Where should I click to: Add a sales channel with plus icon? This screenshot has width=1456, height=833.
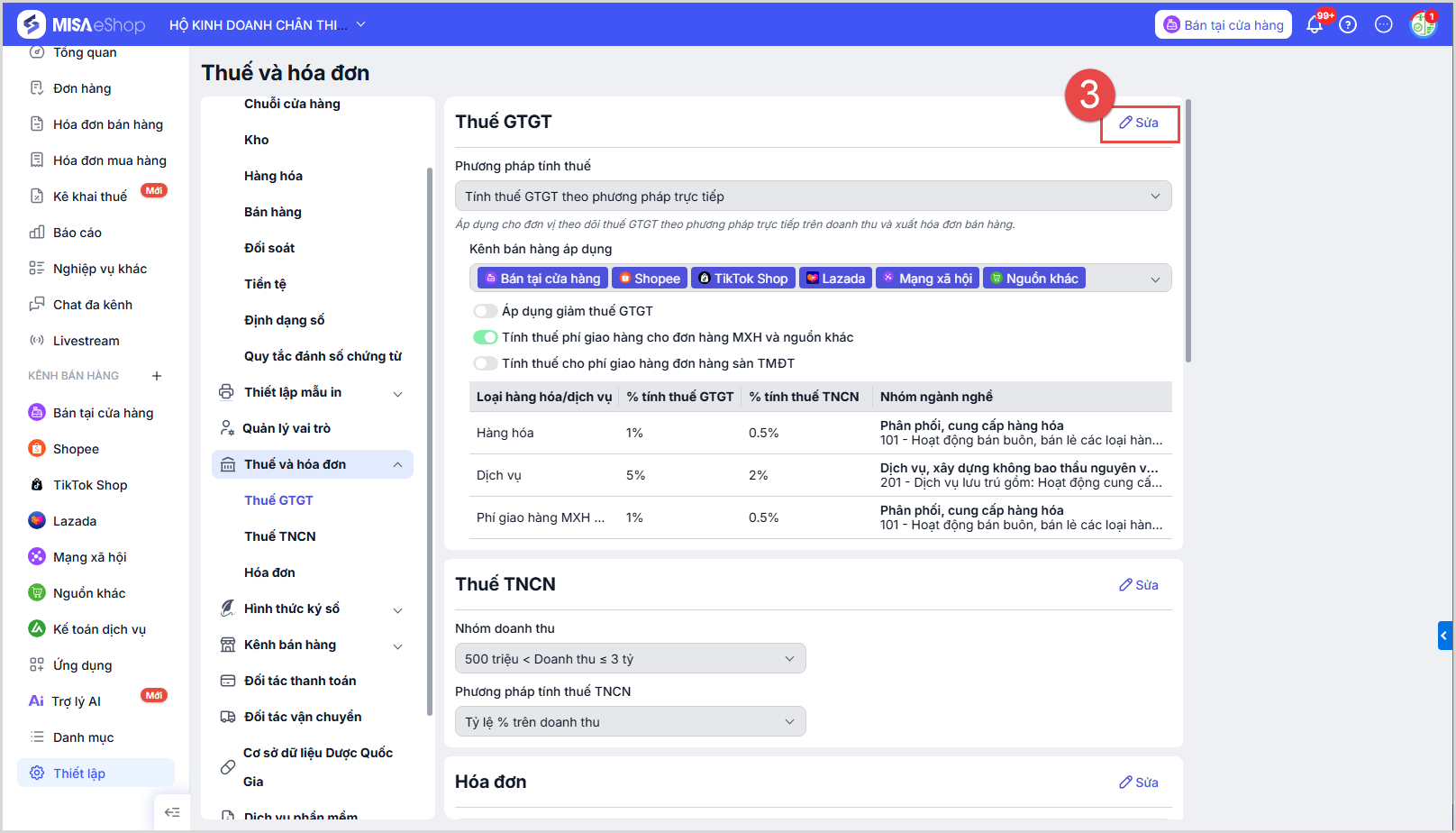coord(157,376)
